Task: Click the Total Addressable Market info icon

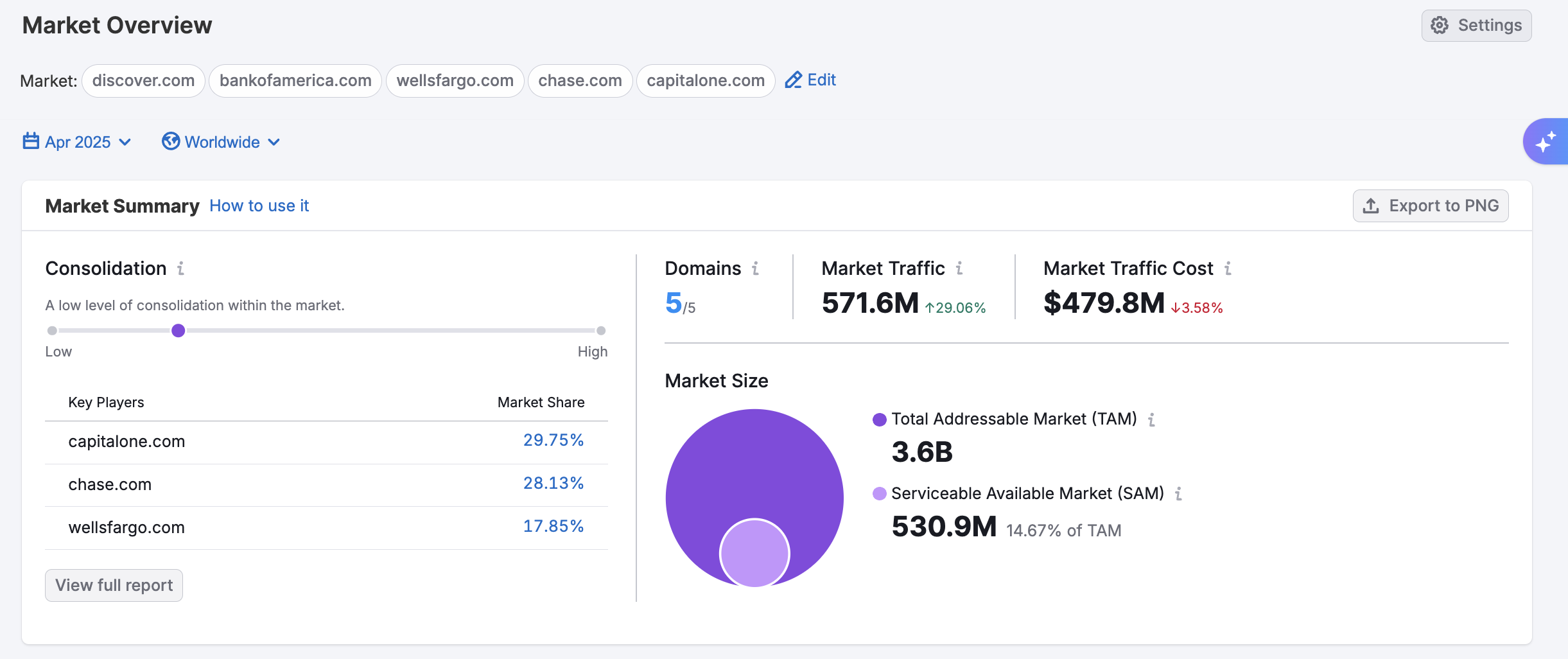Action: [x=1151, y=420]
